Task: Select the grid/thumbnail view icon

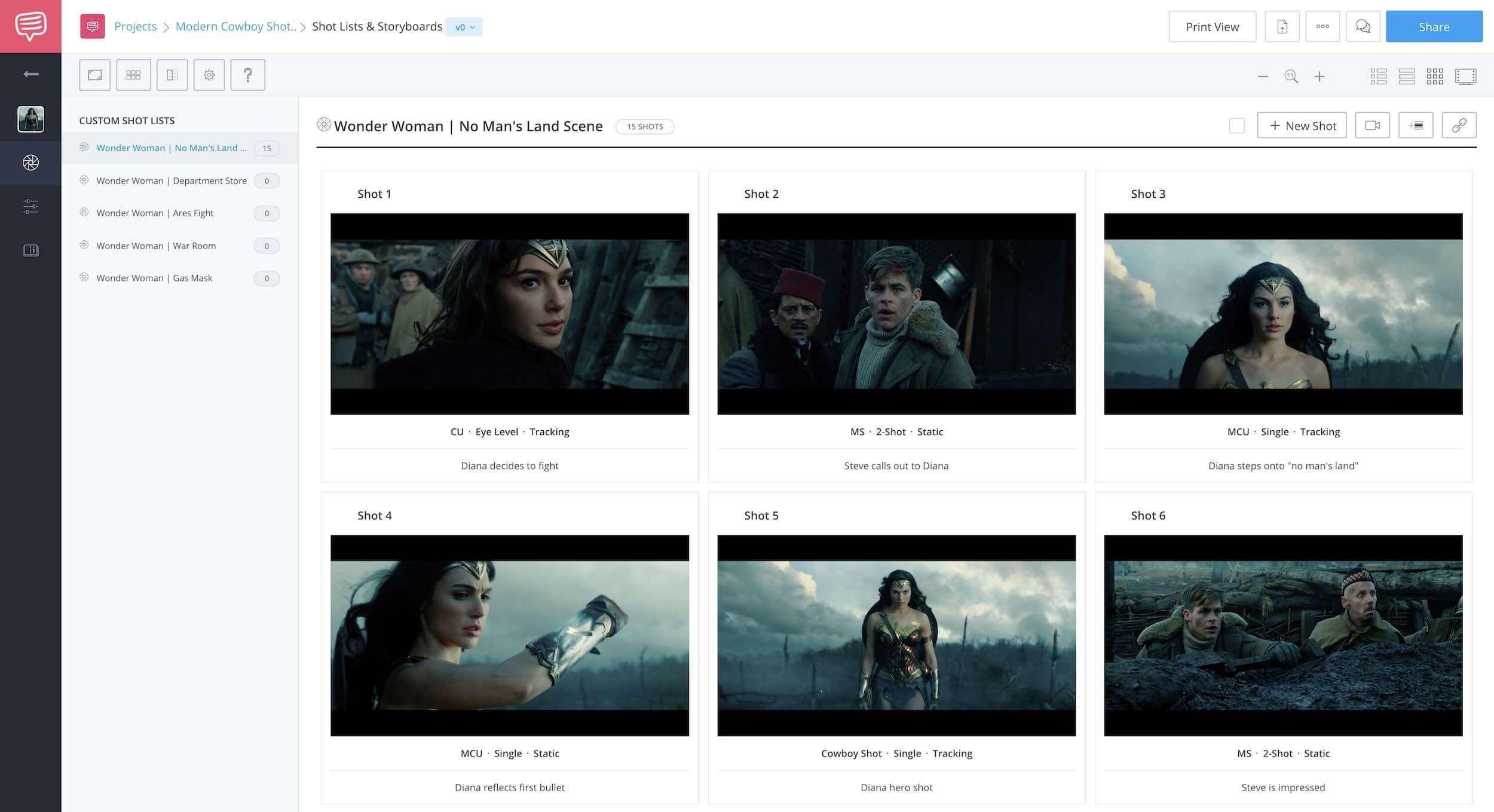Action: point(1436,75)
